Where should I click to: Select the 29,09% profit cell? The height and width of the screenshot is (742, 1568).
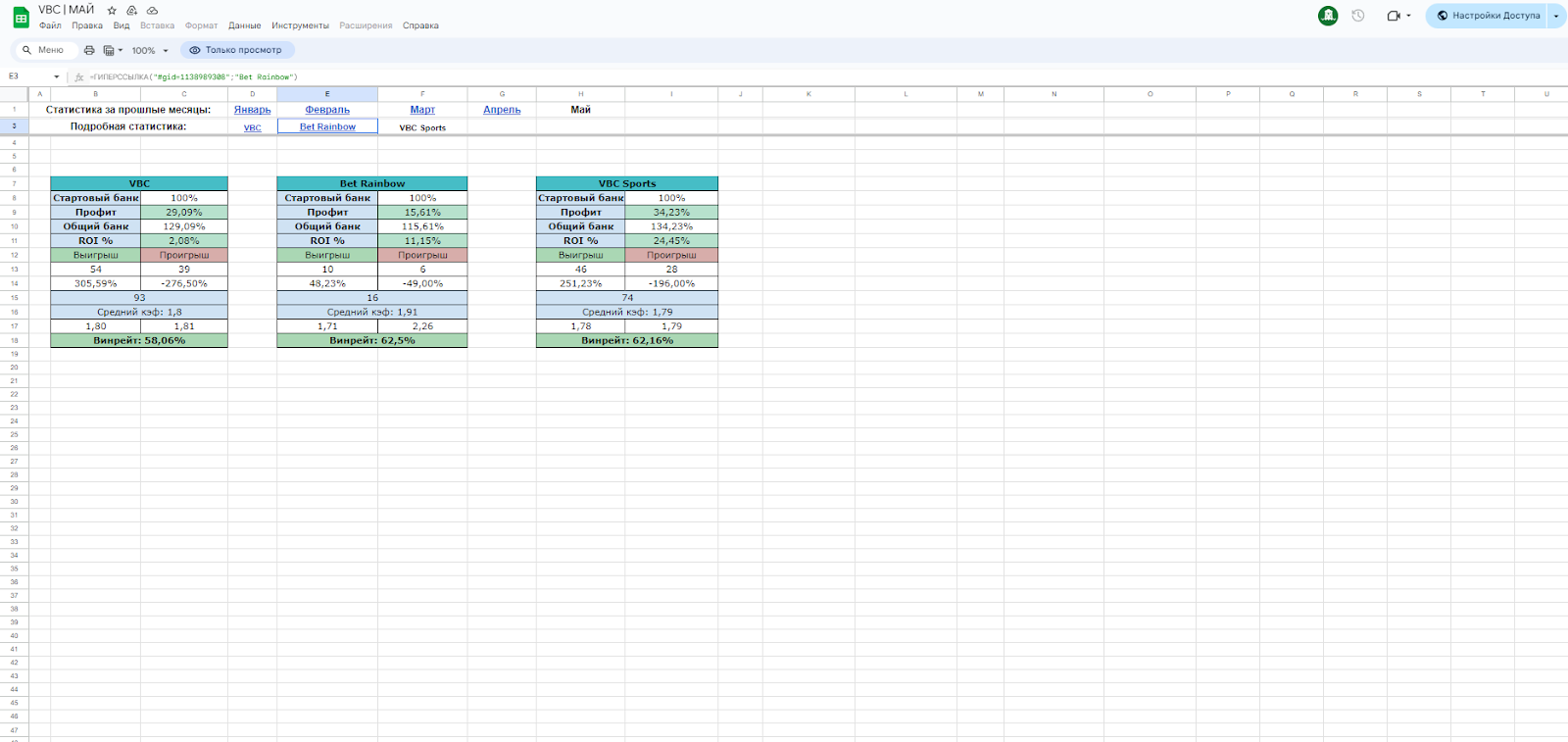[x=184, y=212]
